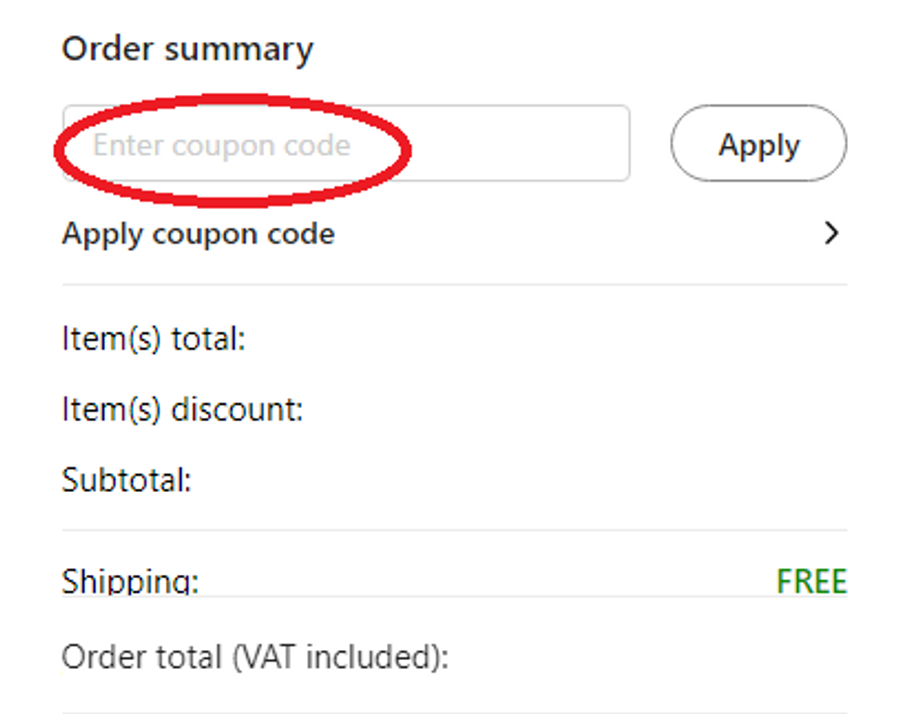Click the Shipping label
This screenshot has width=900, height=714.
[x=130, y=582]
